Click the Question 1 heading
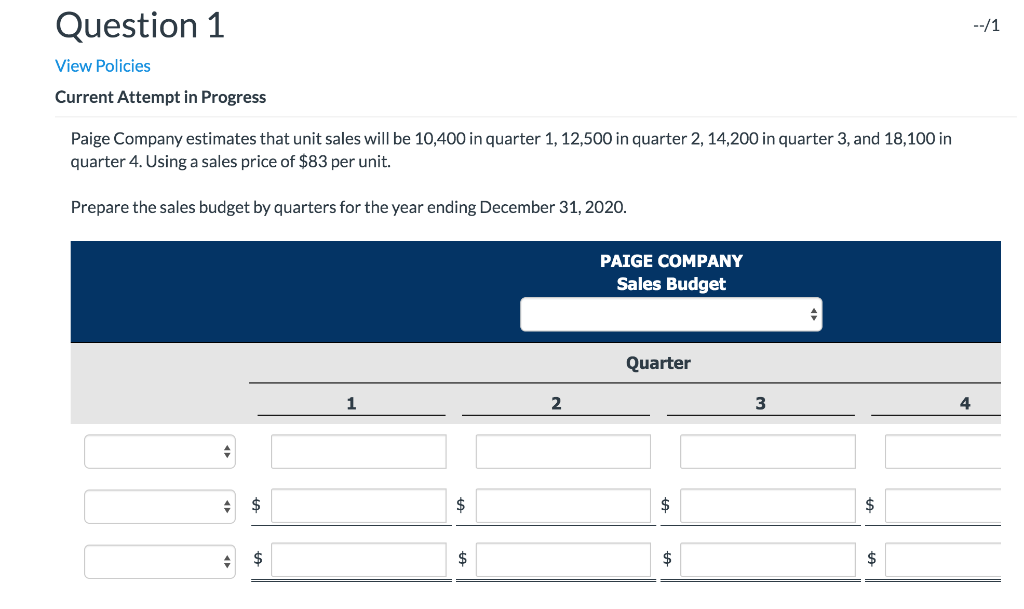The height and width of the screenshot is (609, 1024). tap(139, 26)
